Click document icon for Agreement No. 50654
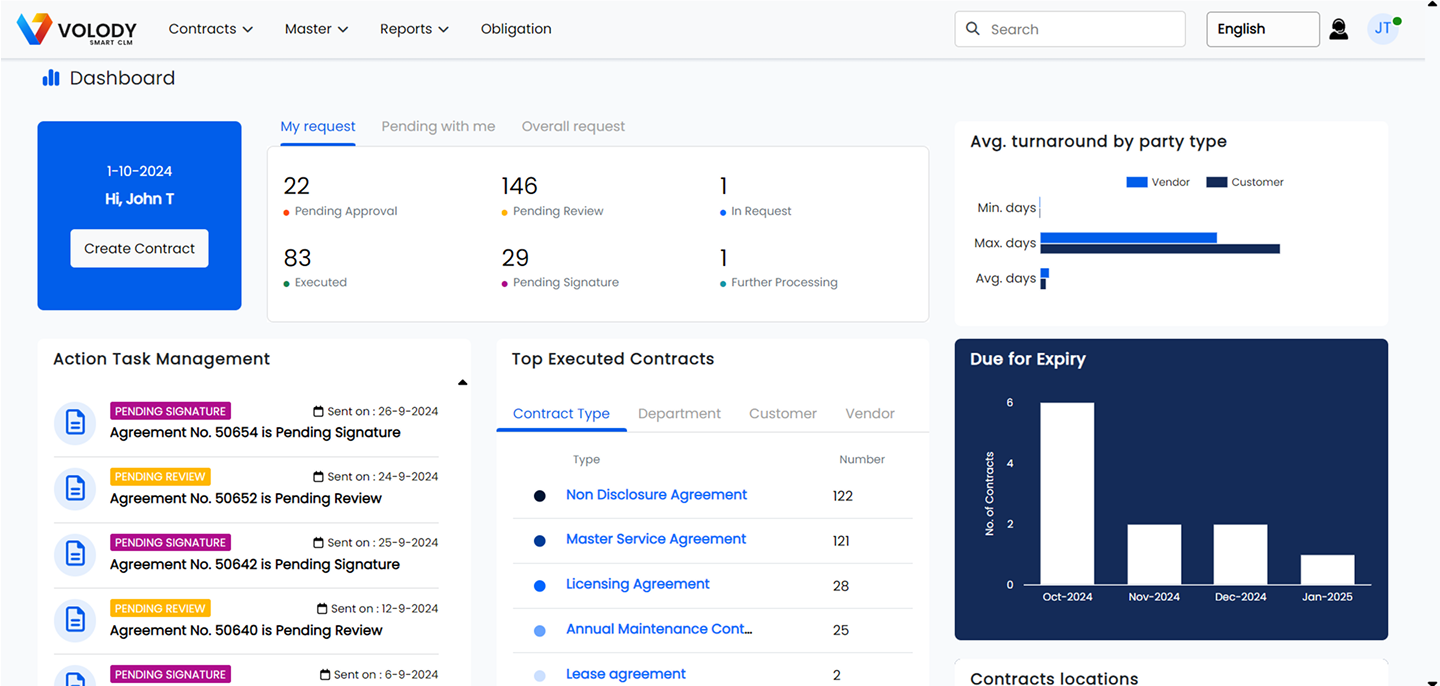This screenshot has height=686, width=1440. pyautogui.click(x=75, y=423)
